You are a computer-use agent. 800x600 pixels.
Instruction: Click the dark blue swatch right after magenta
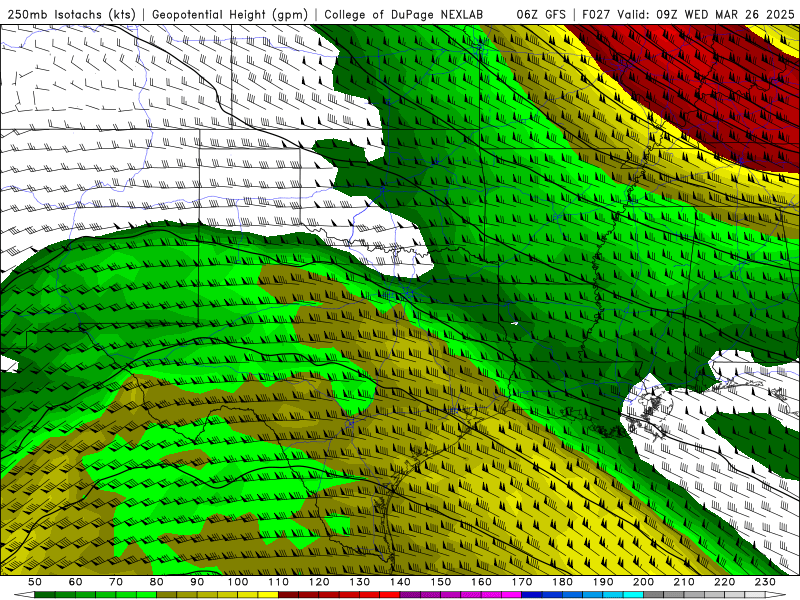(x=532, y=594)
